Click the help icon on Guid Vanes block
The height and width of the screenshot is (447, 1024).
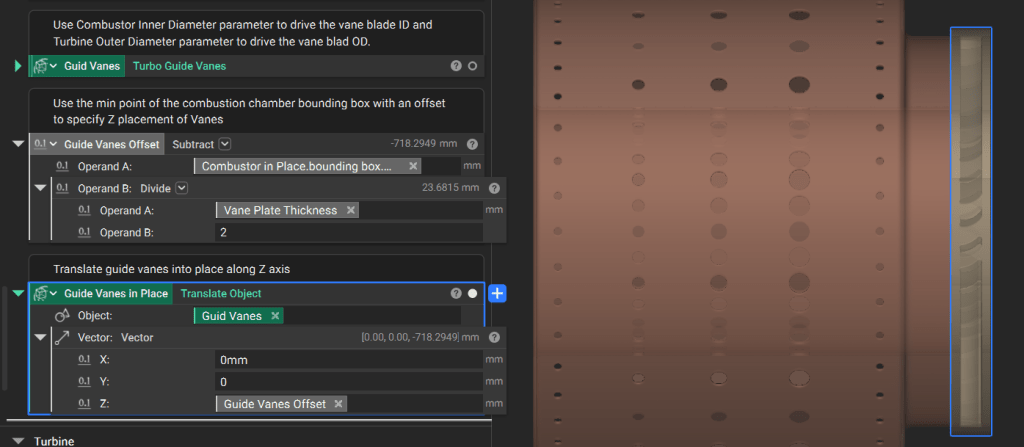pyautogui.click(x=456, y=66)
